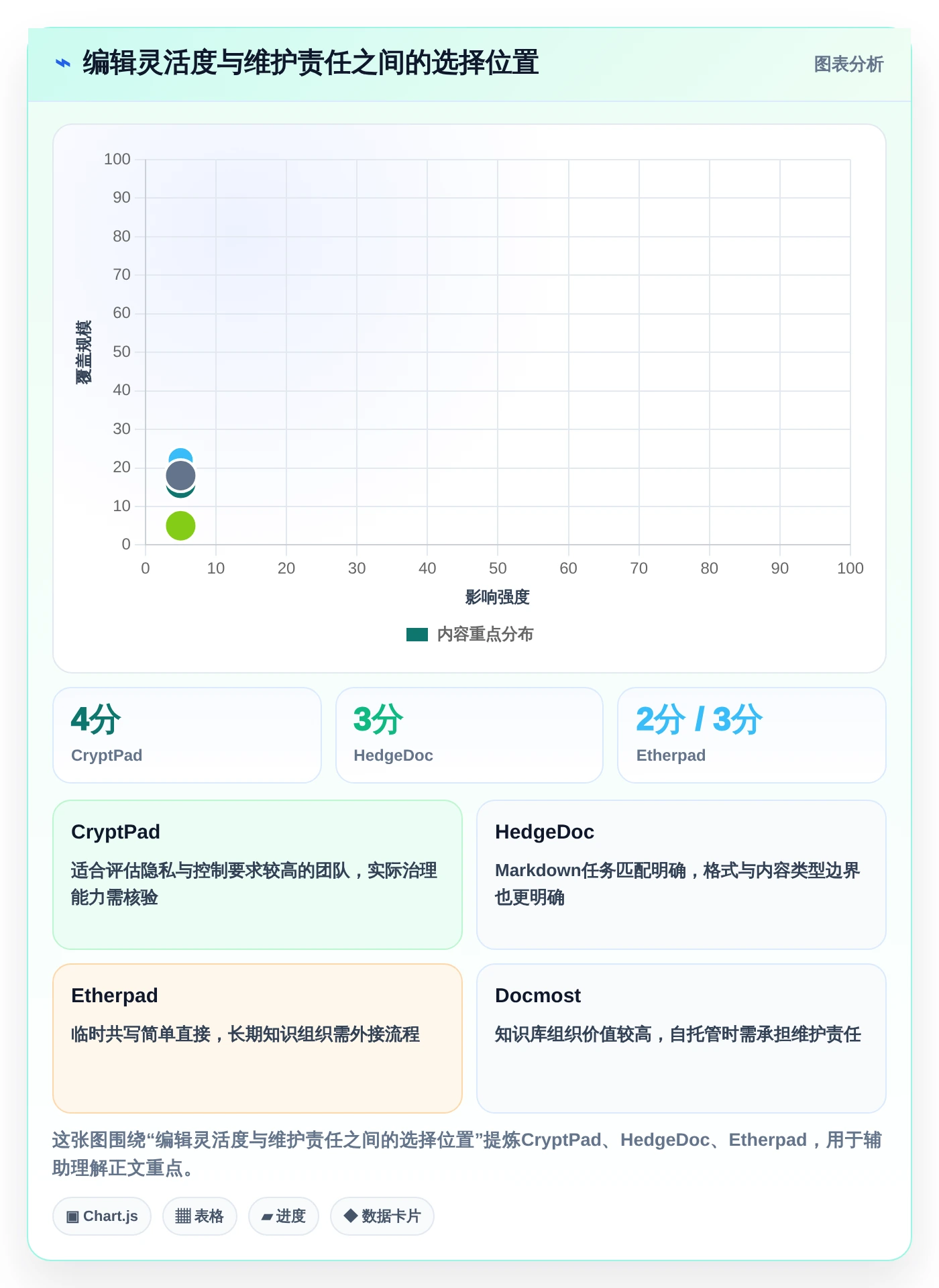The height and width of the screenshot is (1288, 939).
Task: Click the lightning bolt icon beside the title
Action: [63, 64]
